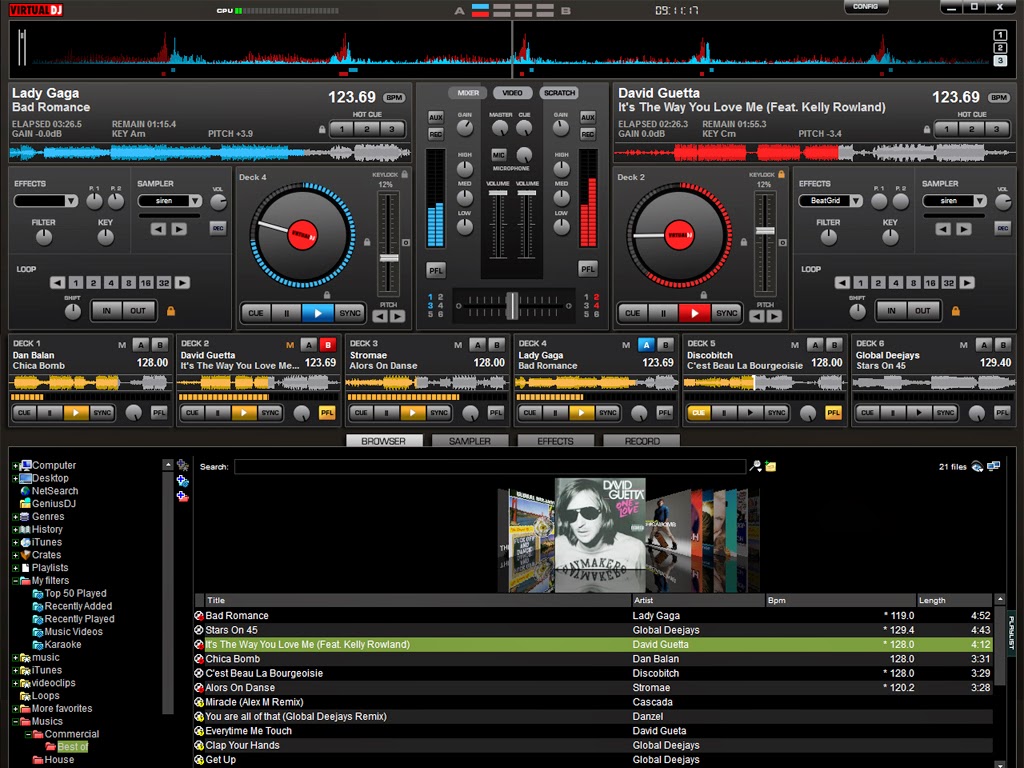Click the NetSearch globe icon in the sidebar
1024x768 pixels.
(x=27, y=490)
